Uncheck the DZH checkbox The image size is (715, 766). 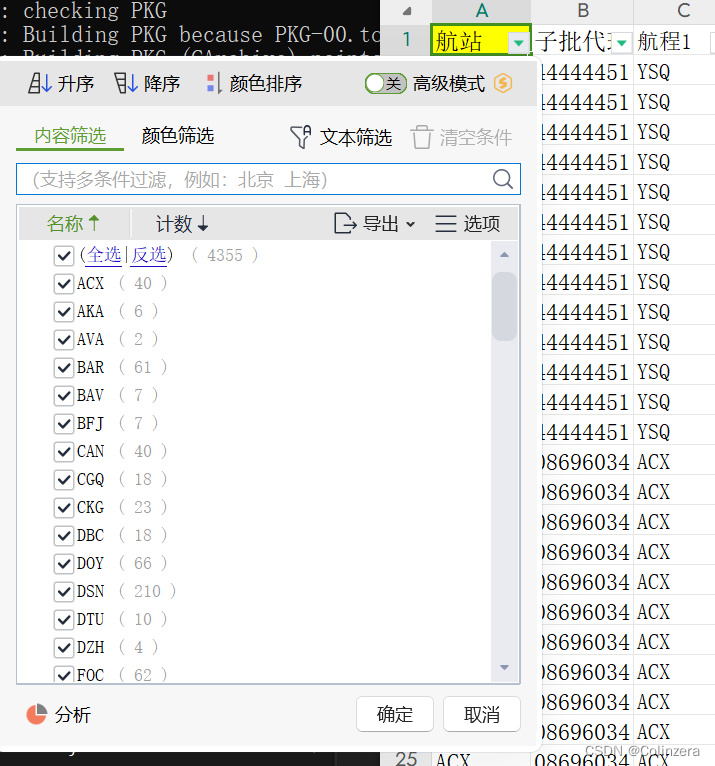tap(63, 648)
